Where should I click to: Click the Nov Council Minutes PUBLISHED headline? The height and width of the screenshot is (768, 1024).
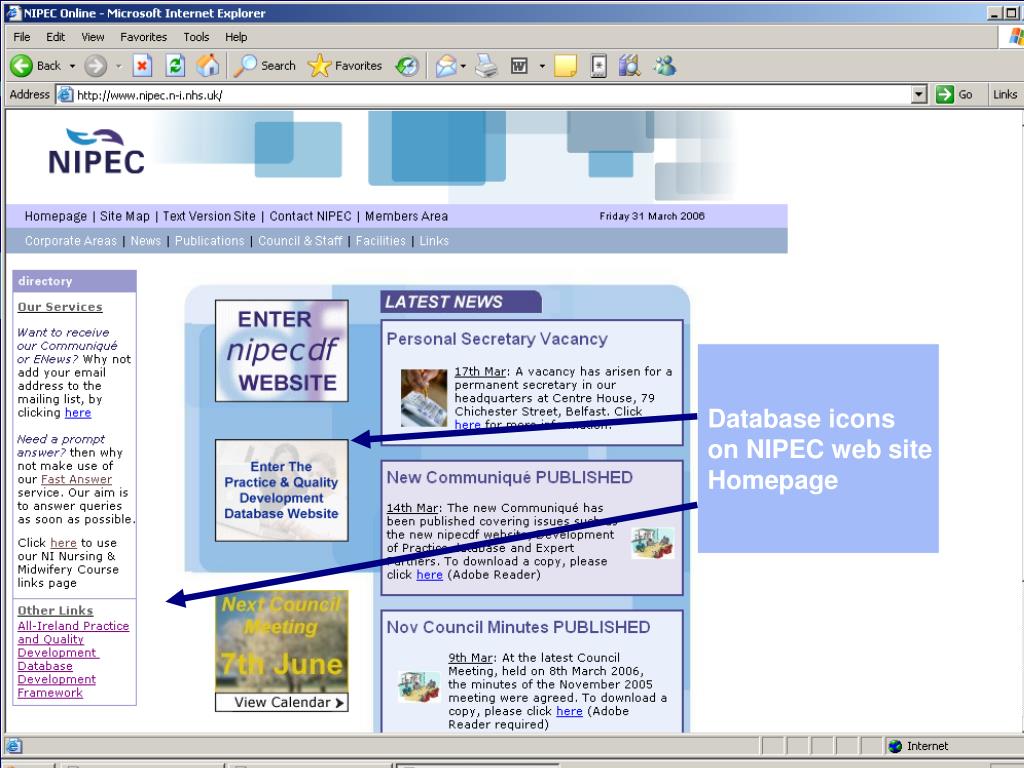pos(518,627)
